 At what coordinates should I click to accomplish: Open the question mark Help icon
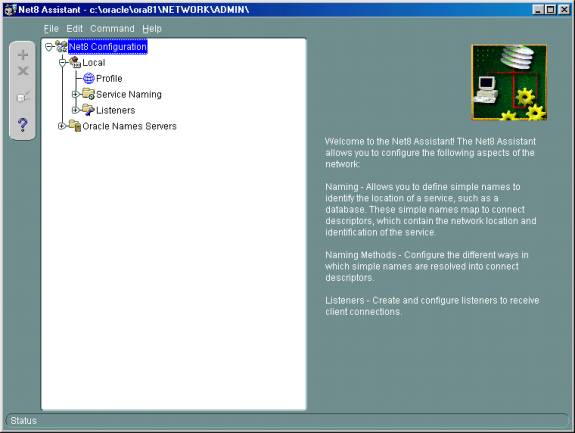[x=22, y=125]
